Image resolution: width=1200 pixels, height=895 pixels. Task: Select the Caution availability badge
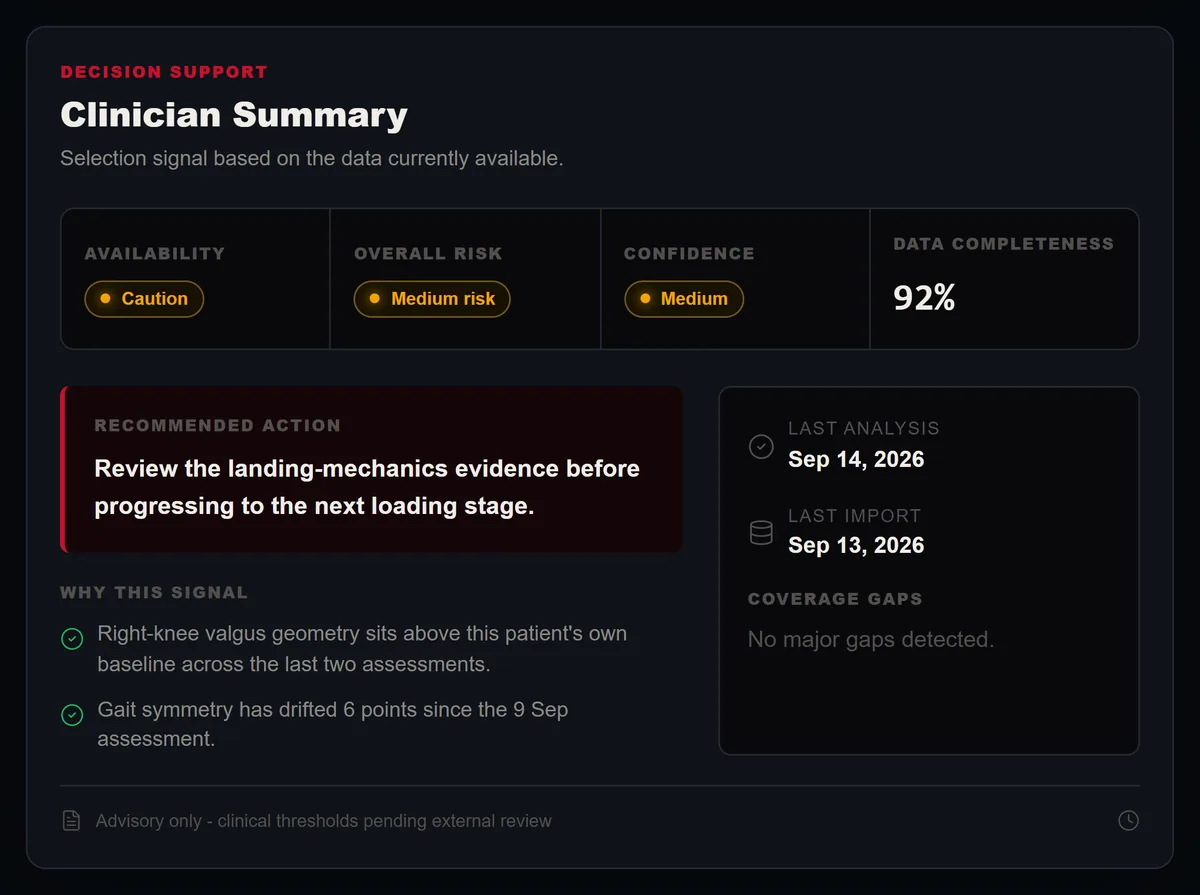[144, 299]
